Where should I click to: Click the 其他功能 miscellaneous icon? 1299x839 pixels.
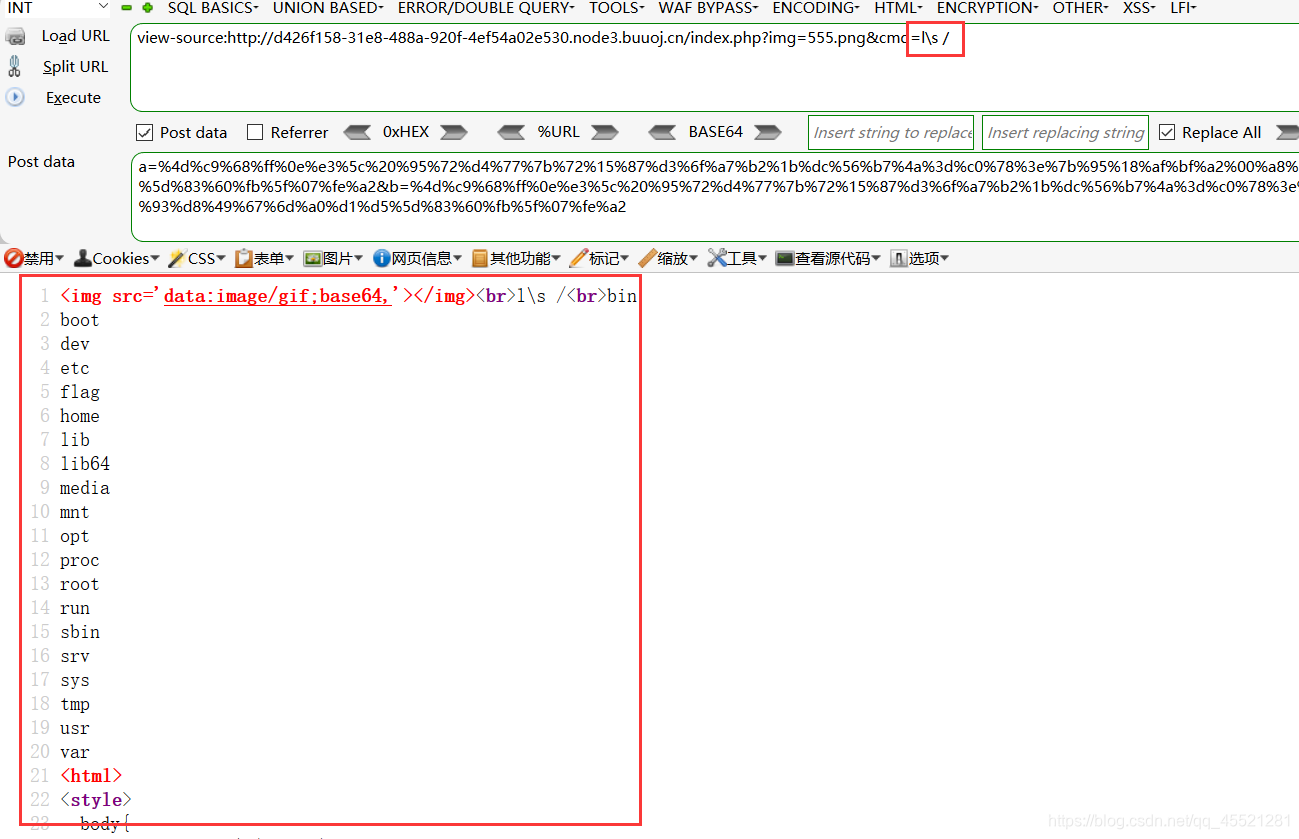tap(480, 258)
